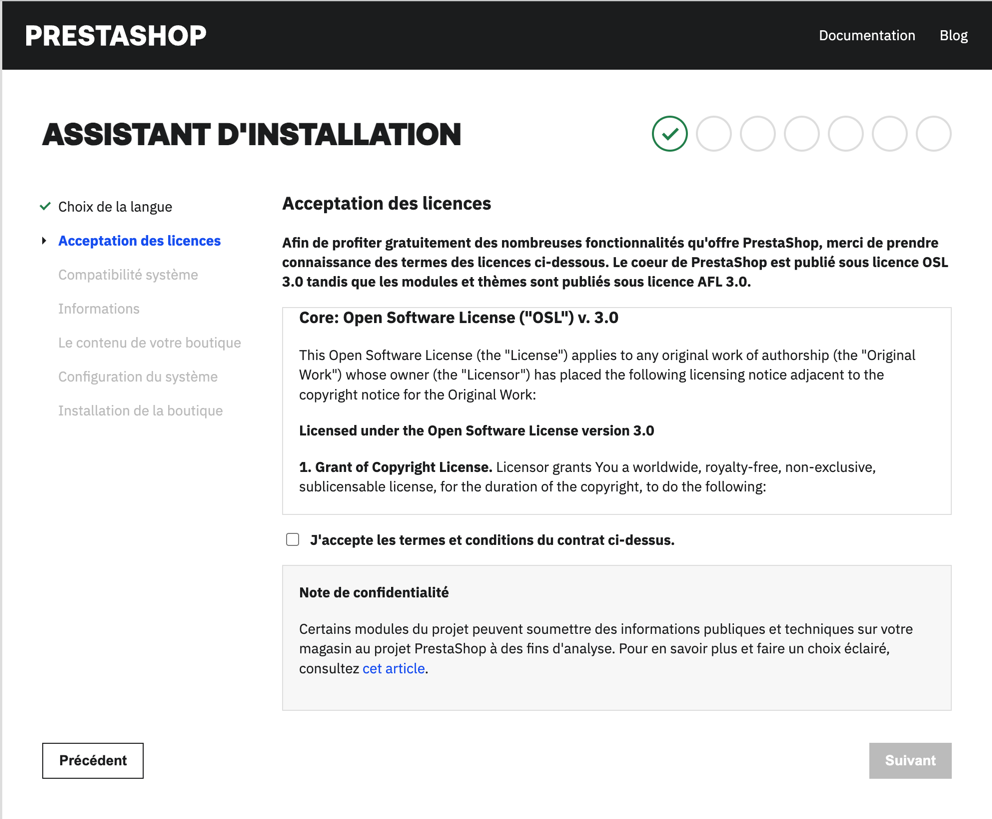992x819 pixels.
Task: Select Le contenu de votre boutique step
Action: (x=149, y=343)
